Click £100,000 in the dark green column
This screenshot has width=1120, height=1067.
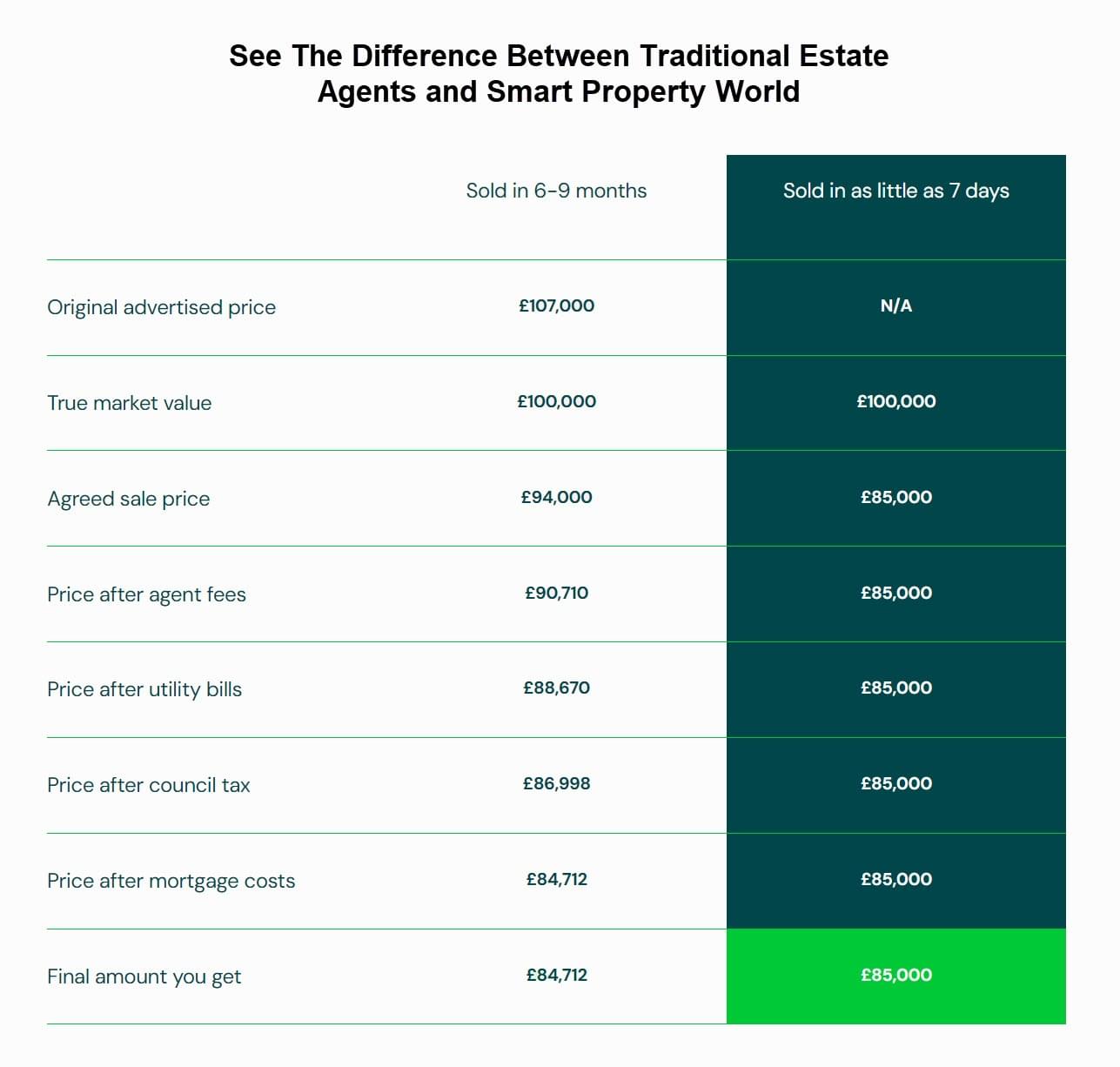(895, 401)
